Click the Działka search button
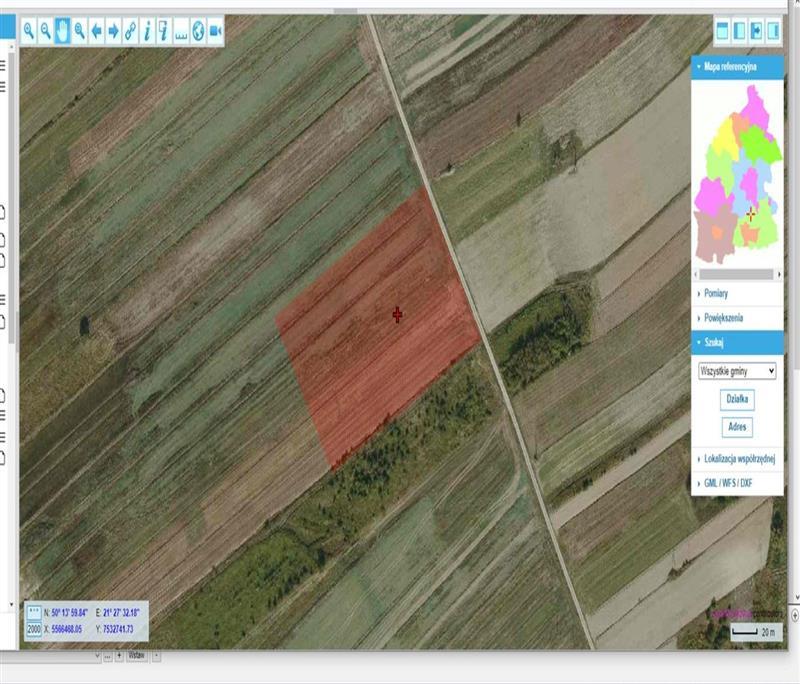The height and width of the screenshot is (684, 800). tap(738, 399)
